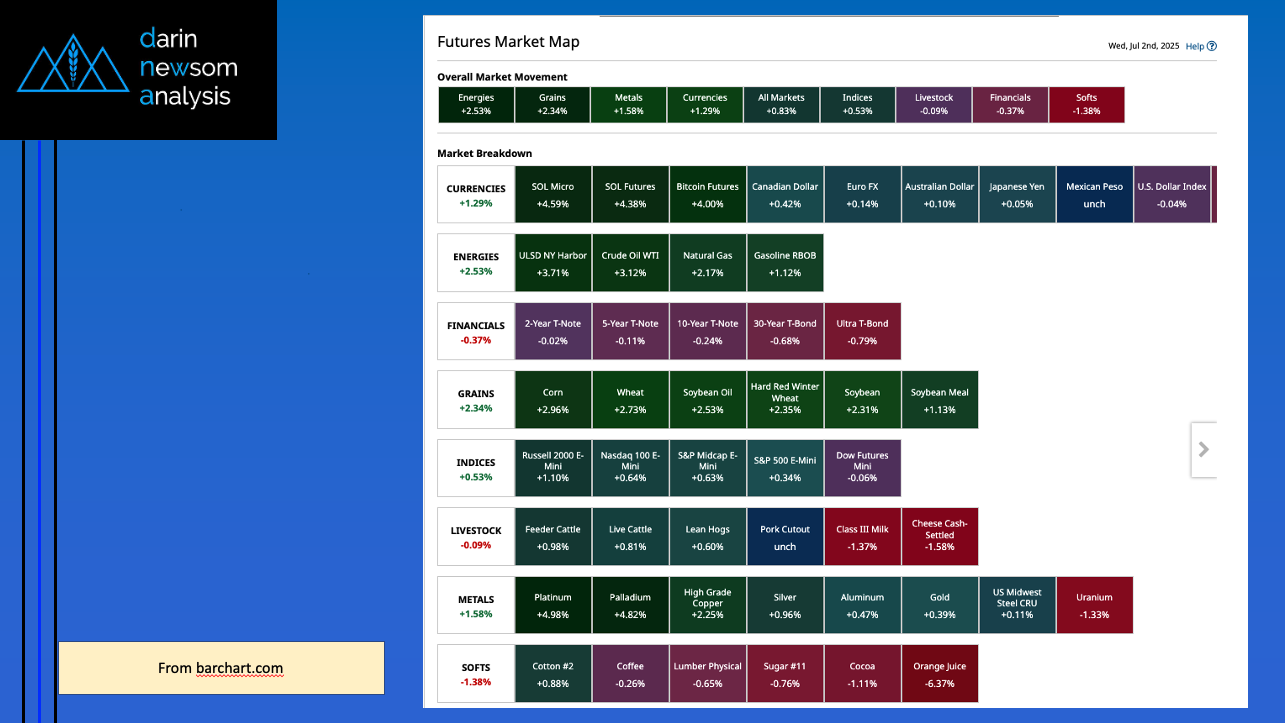Select the Energies overall movement tile

pyautogui.click(x=476, y=105)
